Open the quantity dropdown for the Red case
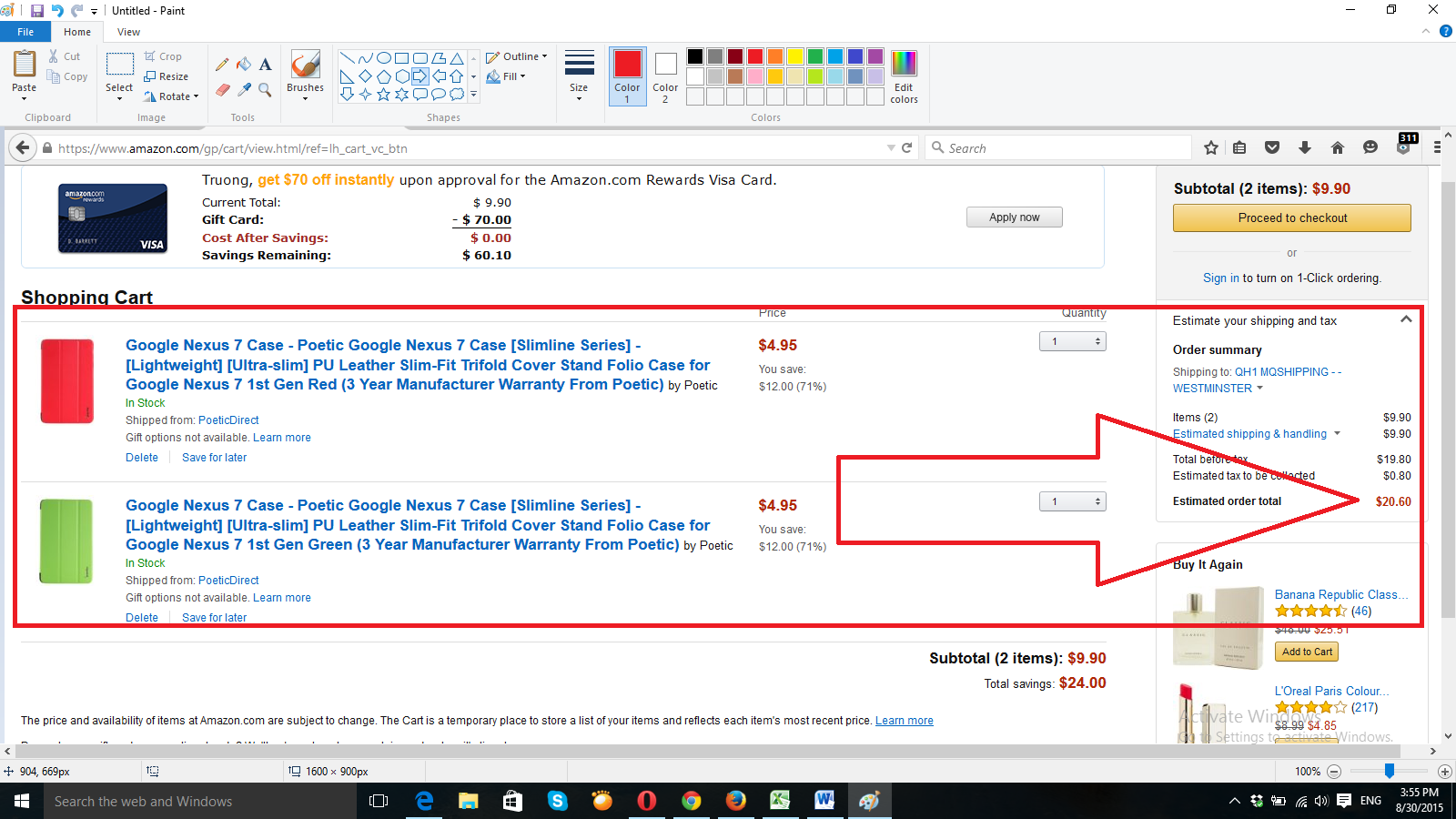1456x819 pixels. tap(1073, 341)
